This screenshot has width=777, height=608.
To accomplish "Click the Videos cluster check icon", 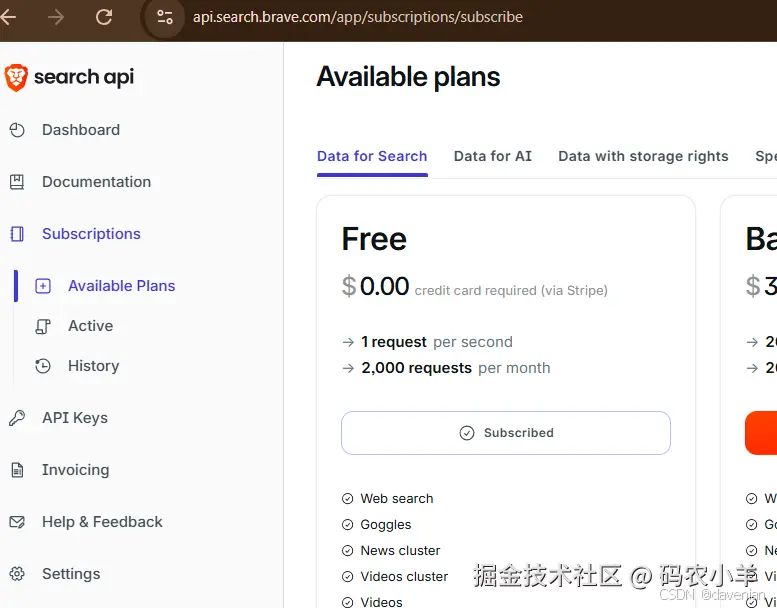I will [x=348, y=577].
